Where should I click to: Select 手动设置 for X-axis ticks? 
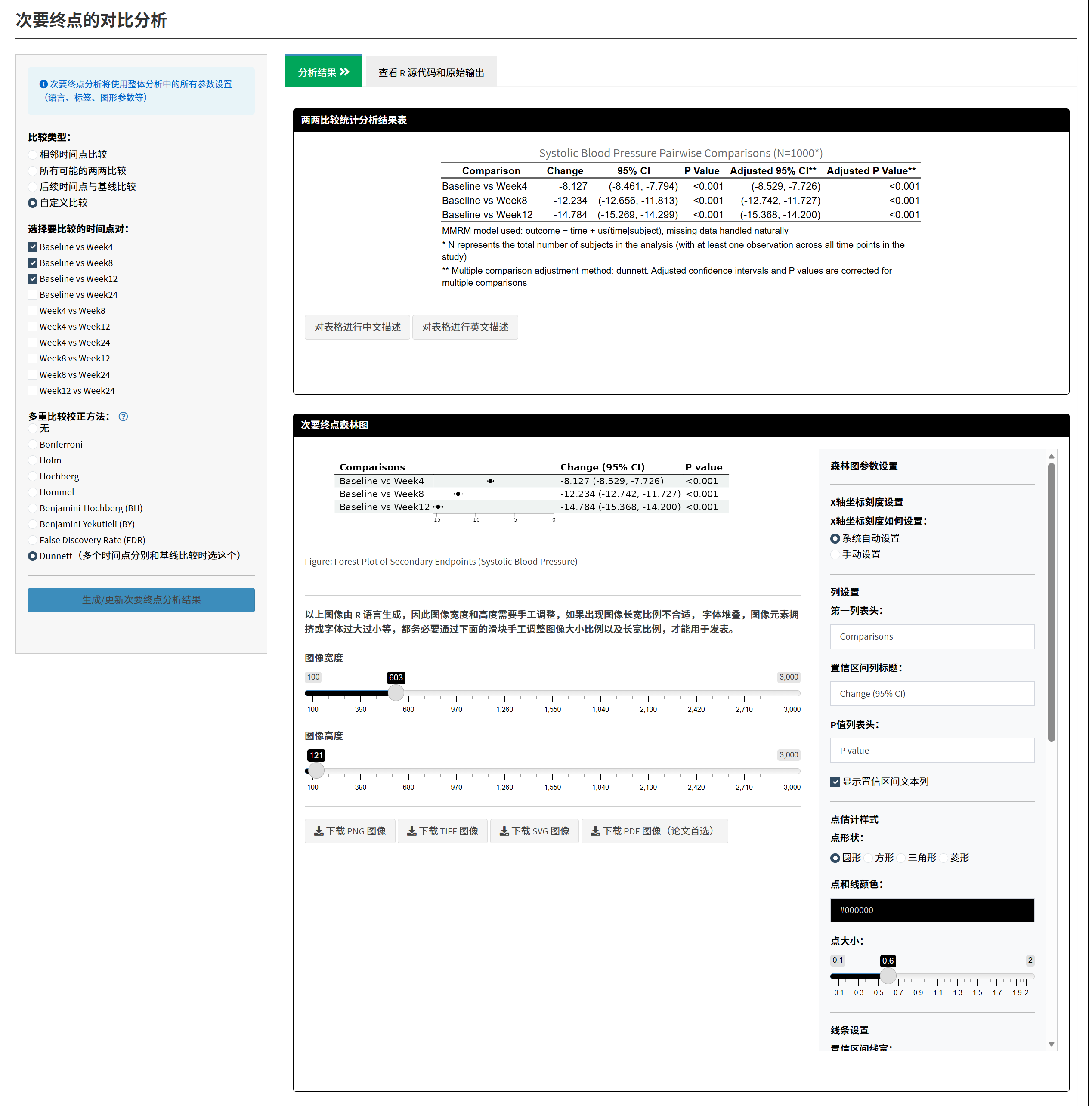835,554
